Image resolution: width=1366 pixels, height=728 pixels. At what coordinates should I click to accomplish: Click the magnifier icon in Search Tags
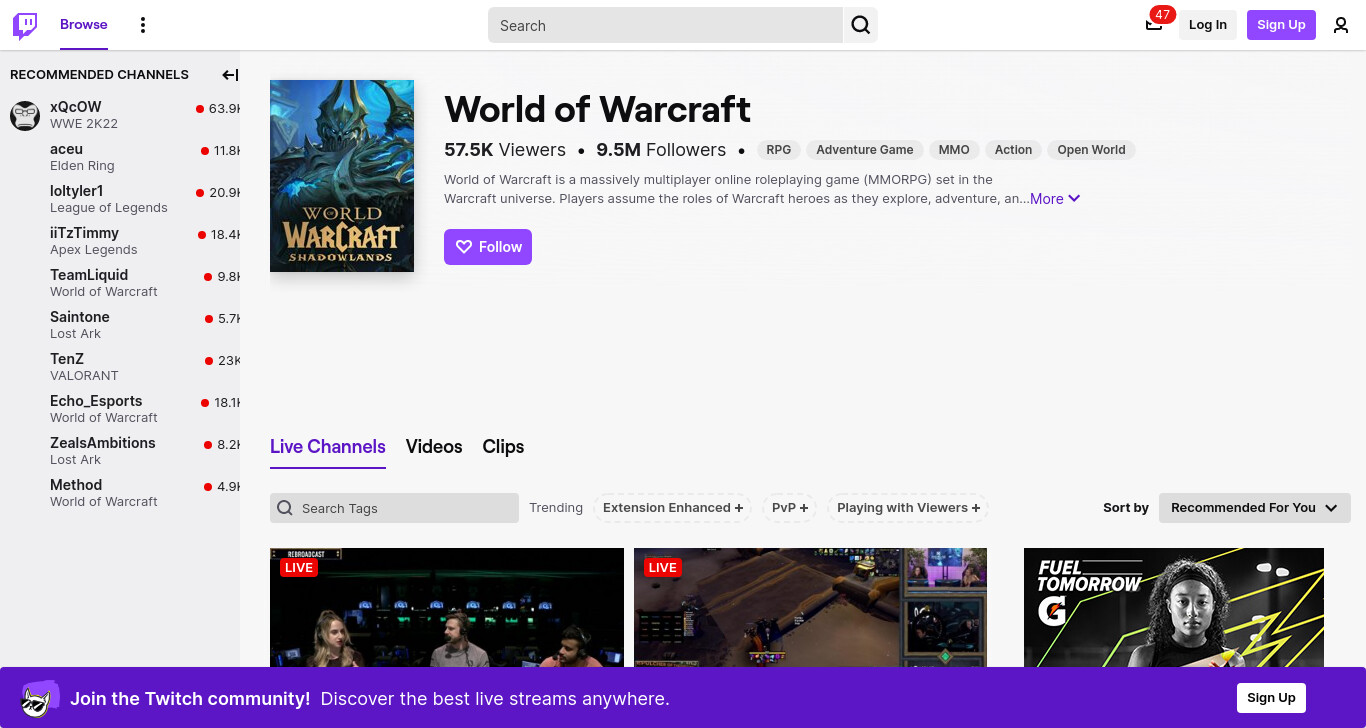point(285,508)
